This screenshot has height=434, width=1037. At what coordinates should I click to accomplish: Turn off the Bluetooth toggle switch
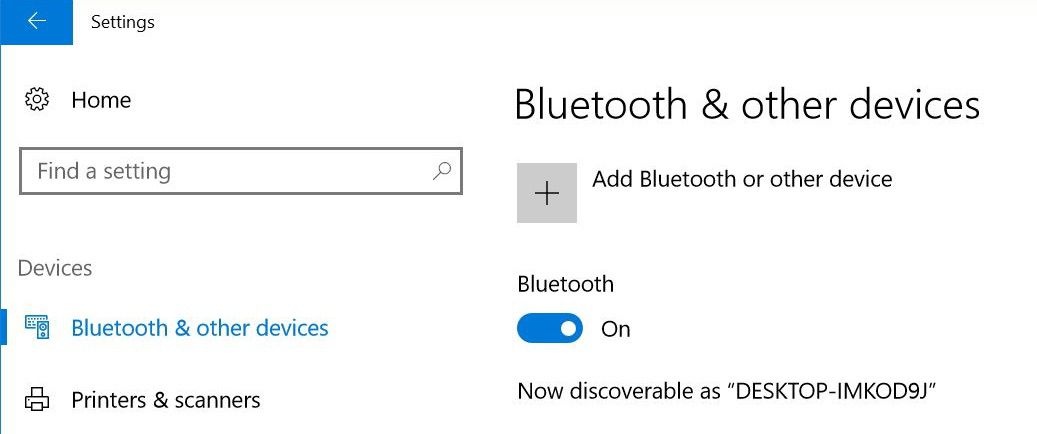pyautogui.click(x=549, y=328)
